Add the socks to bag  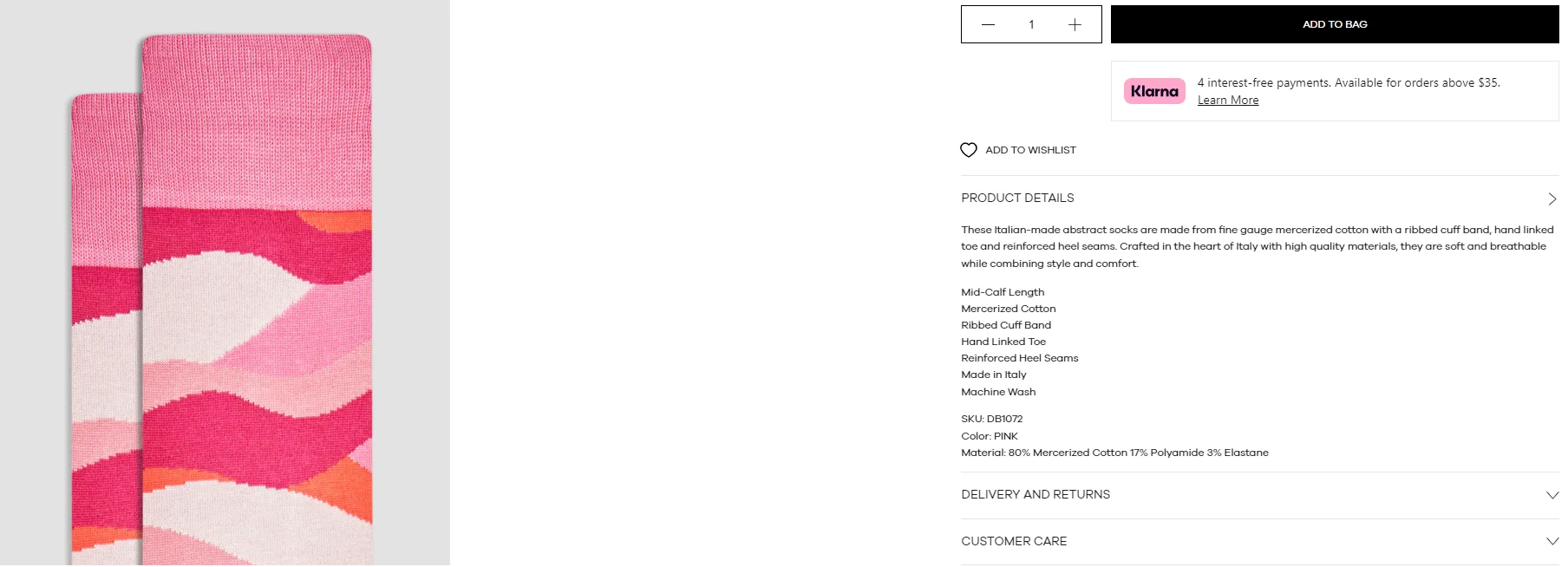(1335, 24)
